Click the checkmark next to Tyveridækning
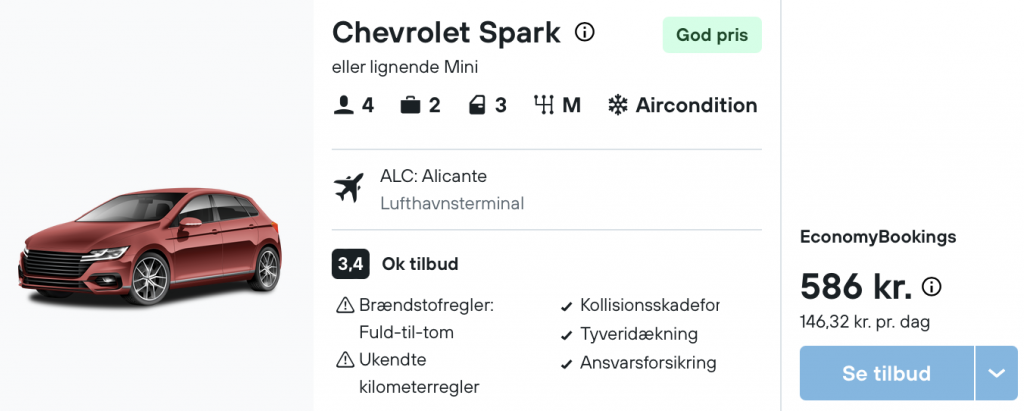The image size is (1024, 411). pyautogui.click(x=567, y=336)
